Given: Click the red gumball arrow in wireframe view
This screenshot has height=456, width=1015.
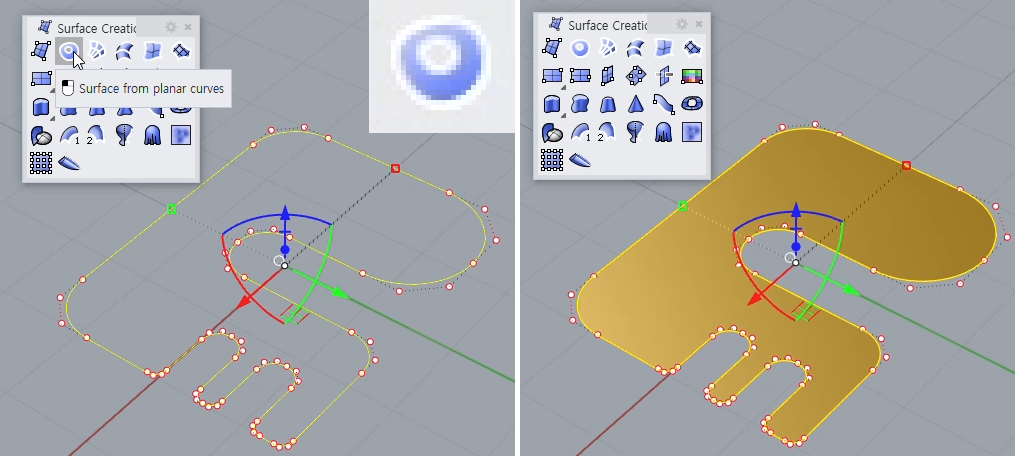Looking at the screenshot, I should tap(243, 302).
